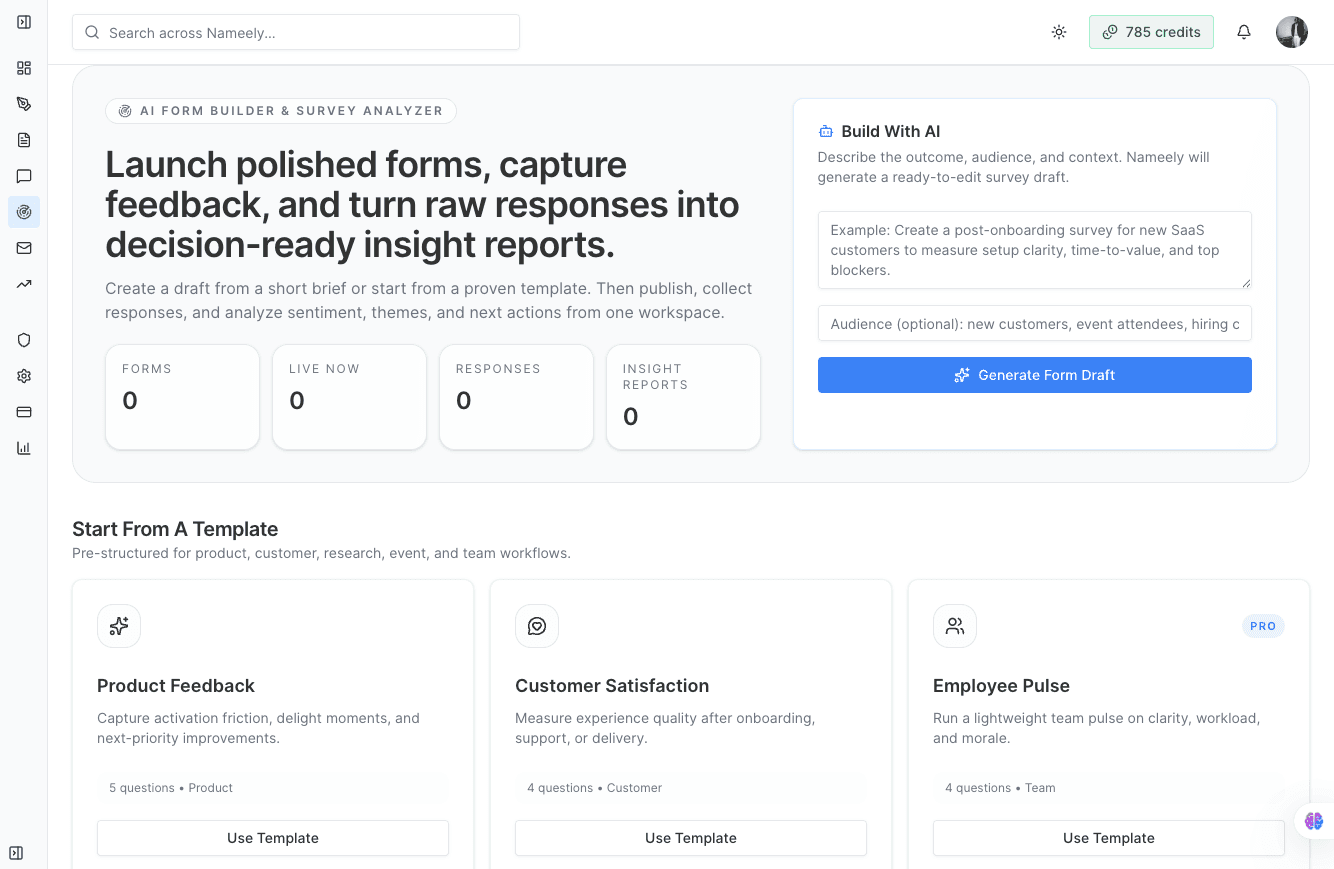The image size is (1334, 869).
Task: Click the Generate Form Draft button
Action: point(1034,375)
